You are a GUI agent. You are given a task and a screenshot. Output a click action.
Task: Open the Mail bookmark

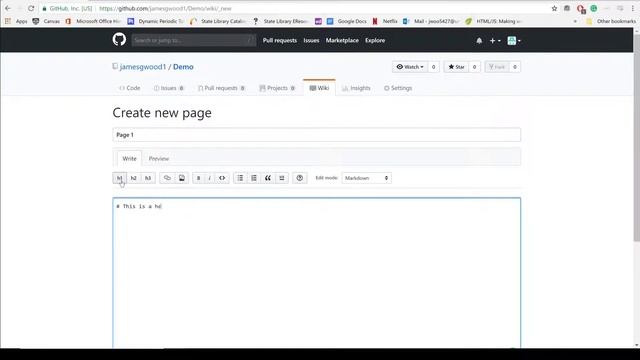click(x=431, y=21)
